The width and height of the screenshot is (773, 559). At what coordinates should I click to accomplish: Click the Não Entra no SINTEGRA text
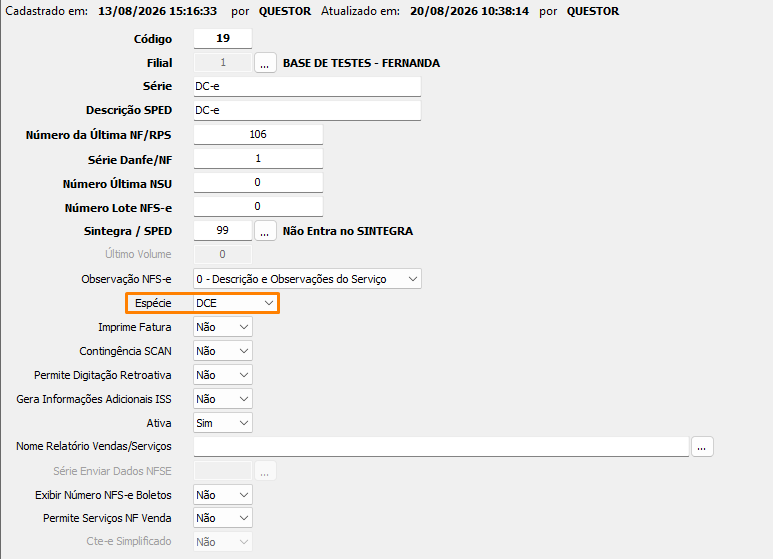[x=348, y=231]
